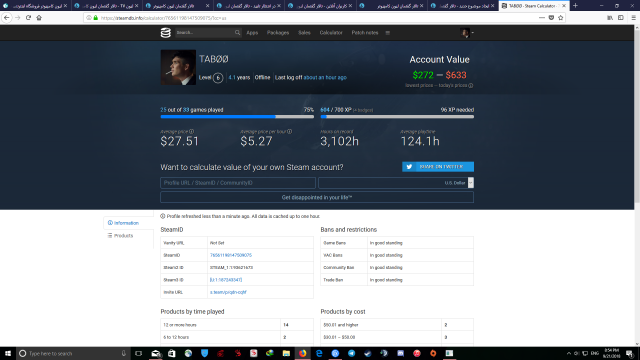
Task: Click the TABOO profile avatar picture
Action: coord(178,67)
